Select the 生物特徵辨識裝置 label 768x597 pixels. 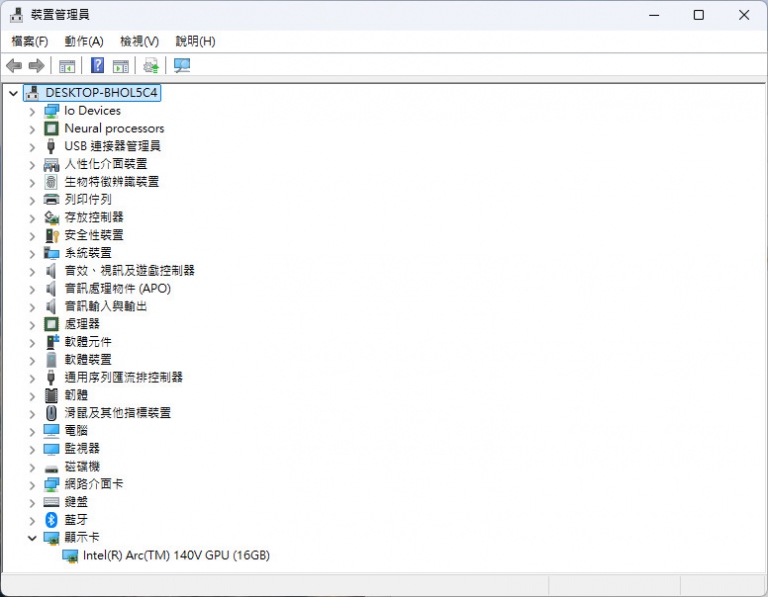coord(112,182)
